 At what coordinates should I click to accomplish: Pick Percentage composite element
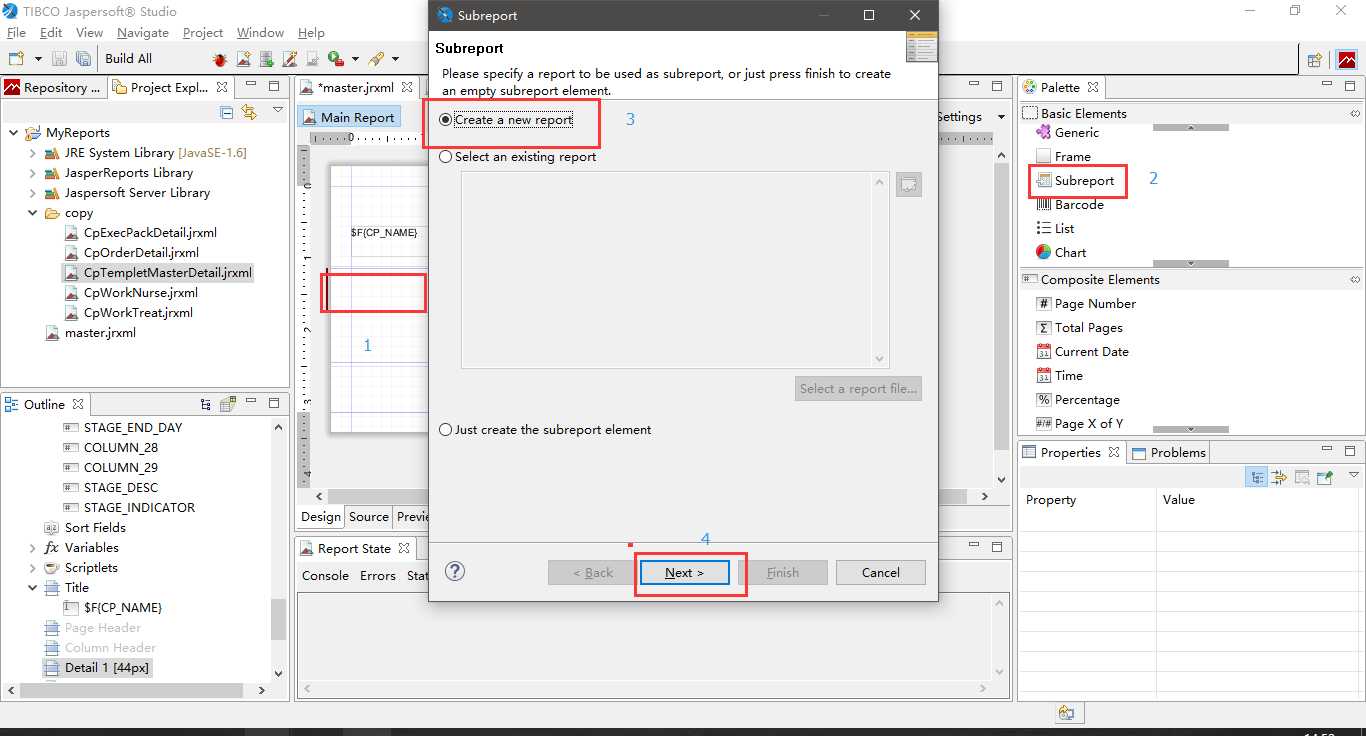1077,399
